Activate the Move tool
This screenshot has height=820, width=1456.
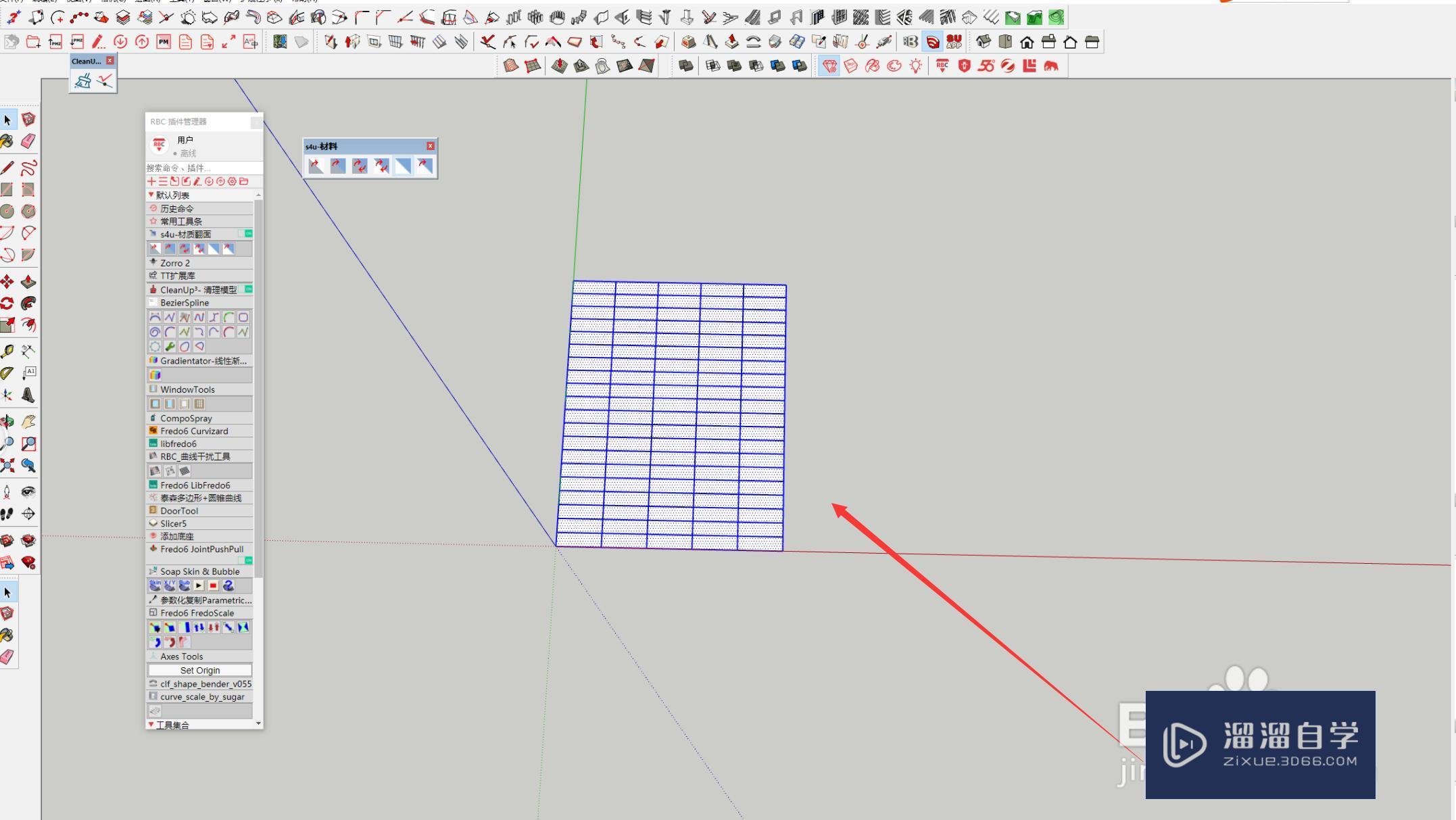click(x=7, y=282)
